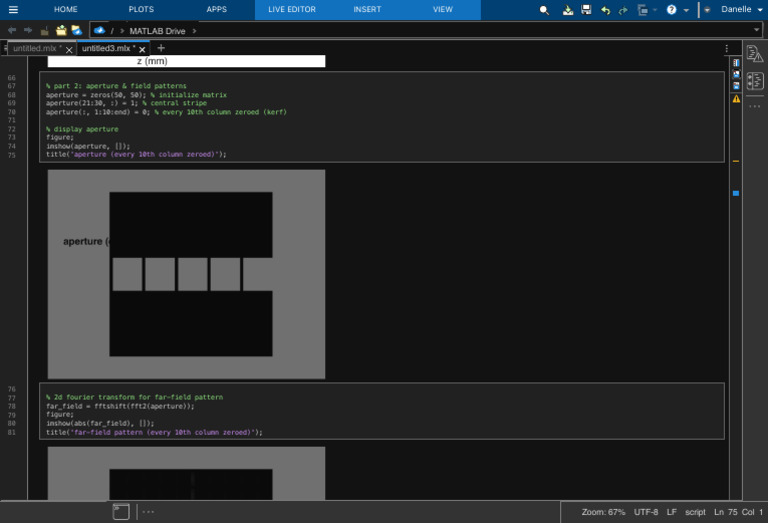Switch to output inline view
This screenshot has height=523, width=768.
click(x=737, y=74)
